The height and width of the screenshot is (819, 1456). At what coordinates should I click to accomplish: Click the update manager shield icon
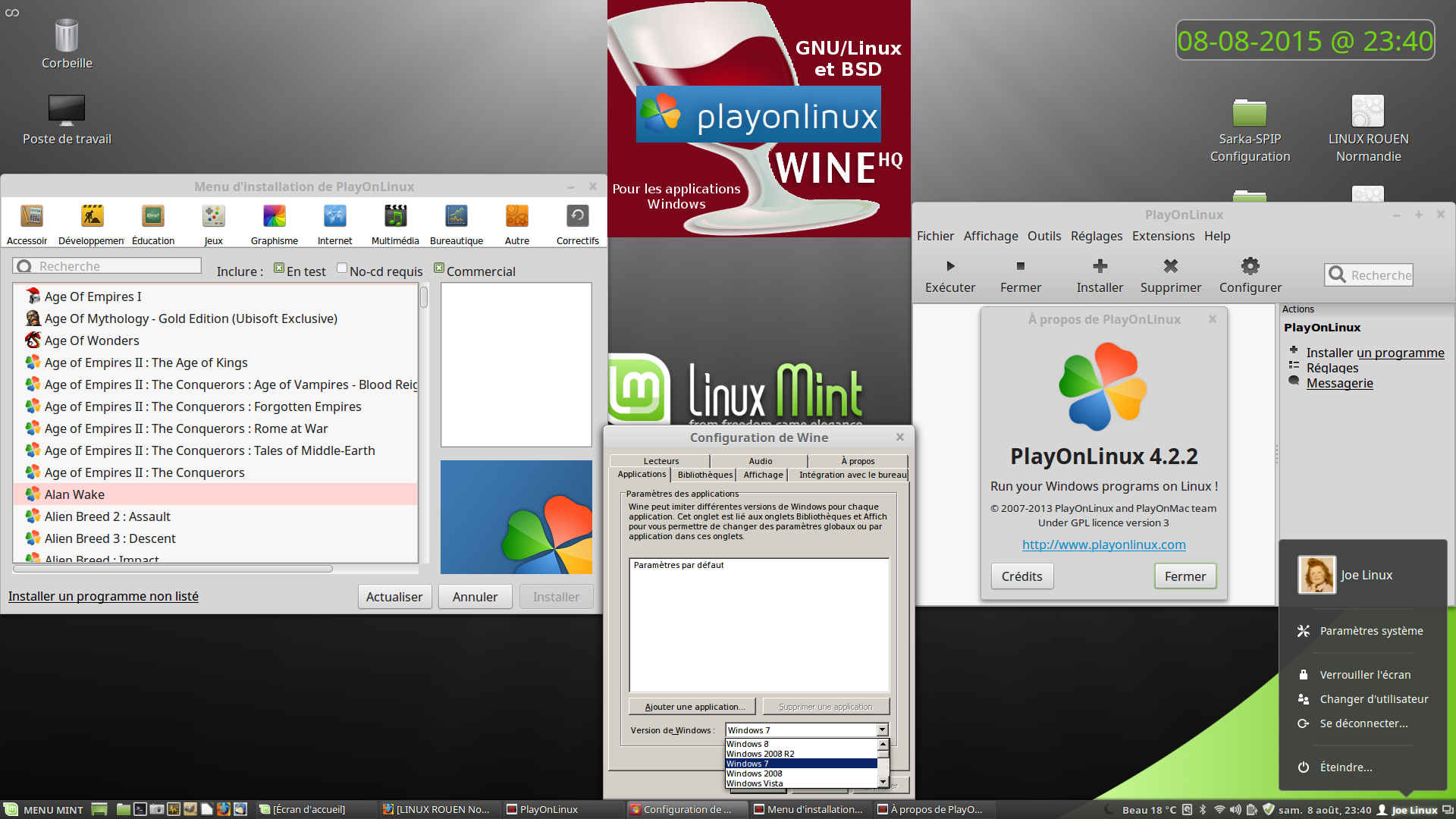(x=1268, y=810)
